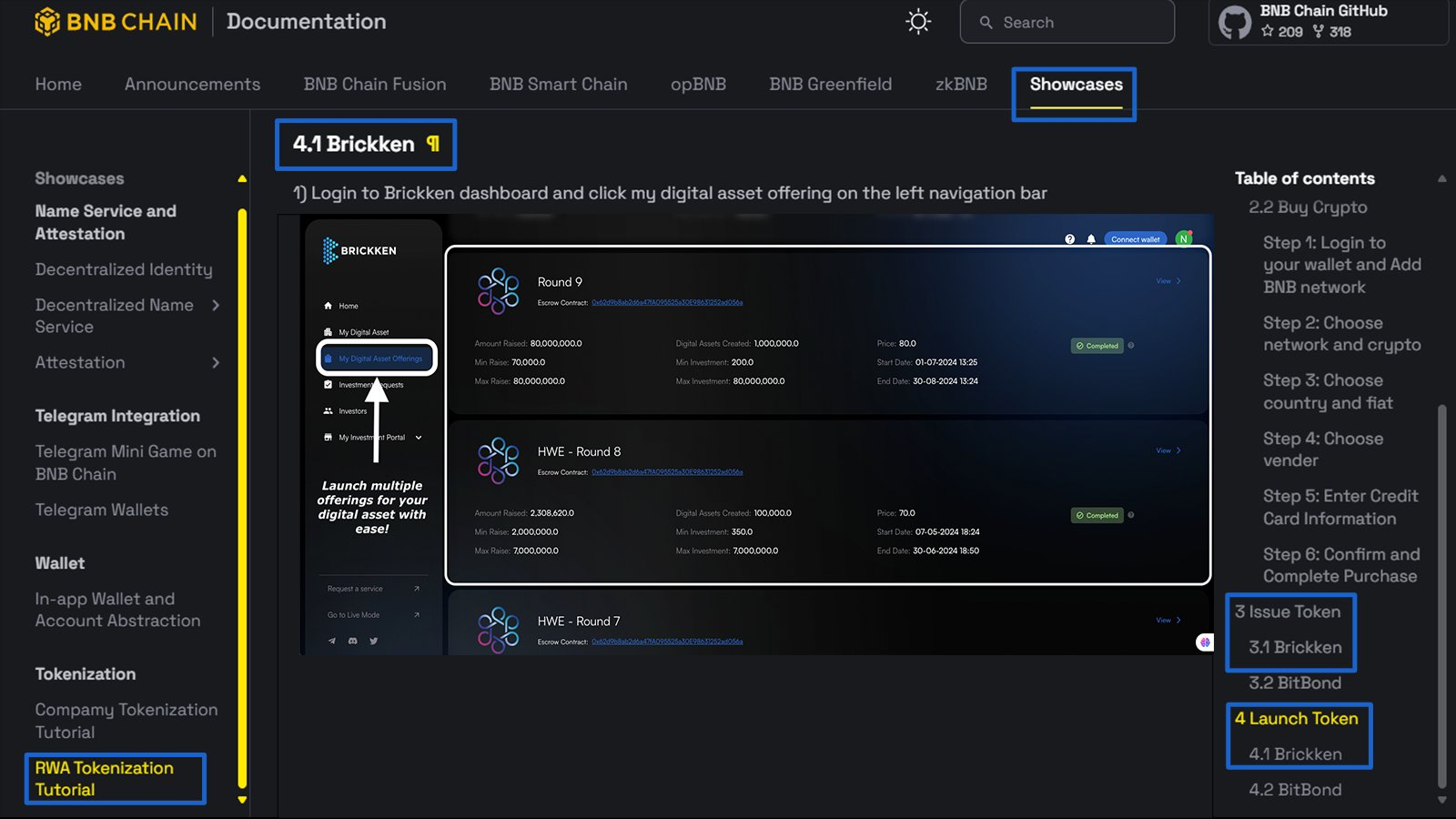
Task: Click the permalink pilcrow next to 4.1 Brickken heading
Action: 433,144
